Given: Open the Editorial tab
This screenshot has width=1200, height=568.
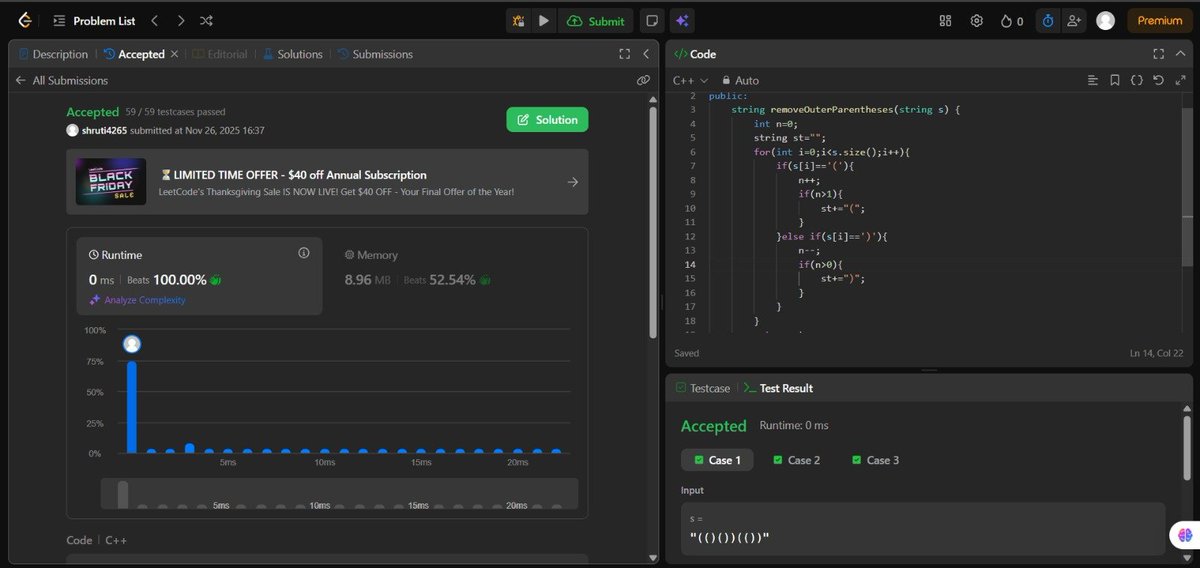Looking at the screenshot, I should [x=220, y=54].
